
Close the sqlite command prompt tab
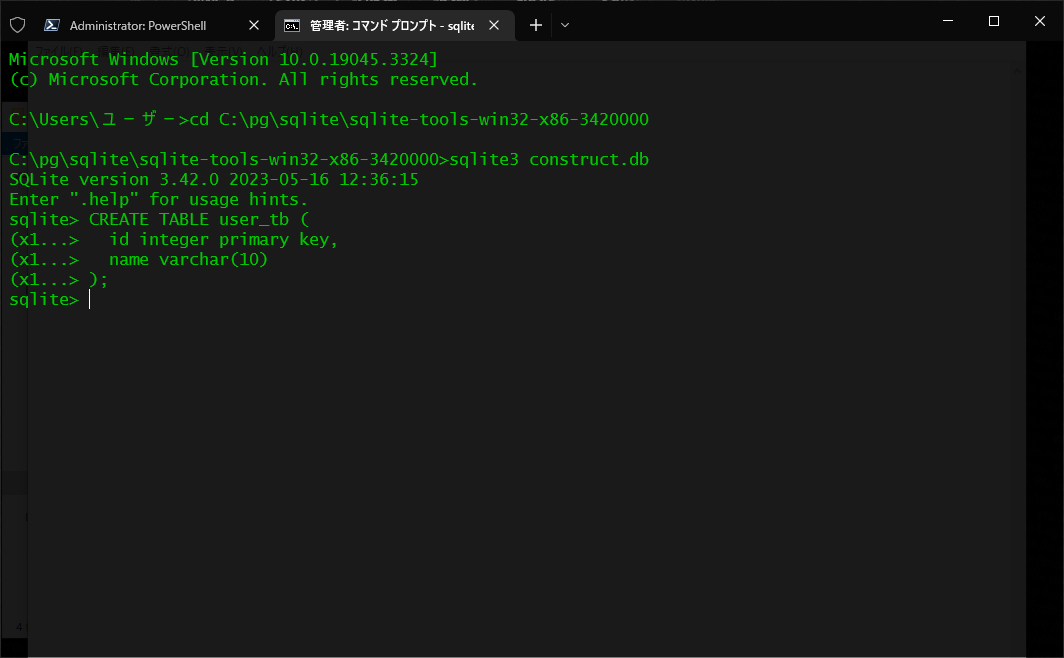[x=494, y=25]
